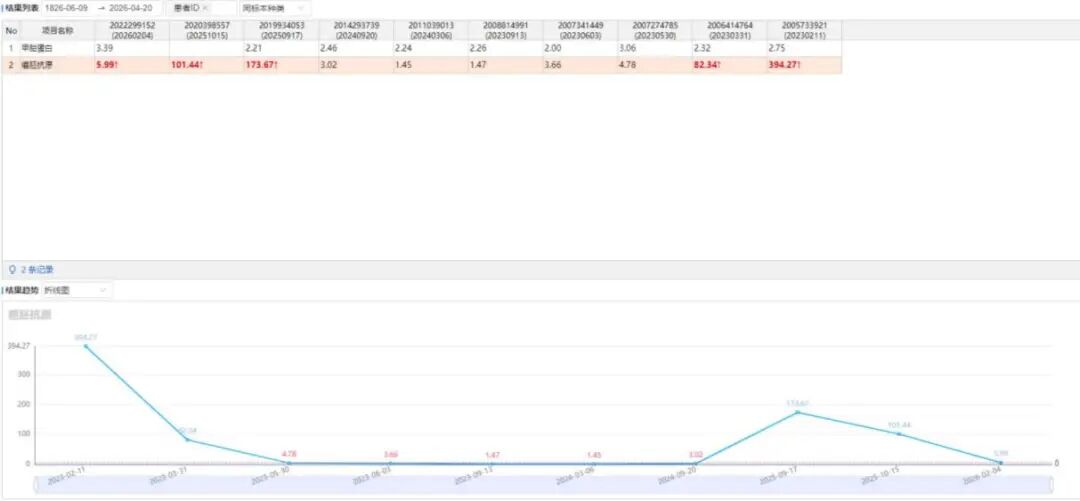This screenshot has height=501, width=1080.
Task: Select row 1 in the results table
Action: tap(422, 48)
